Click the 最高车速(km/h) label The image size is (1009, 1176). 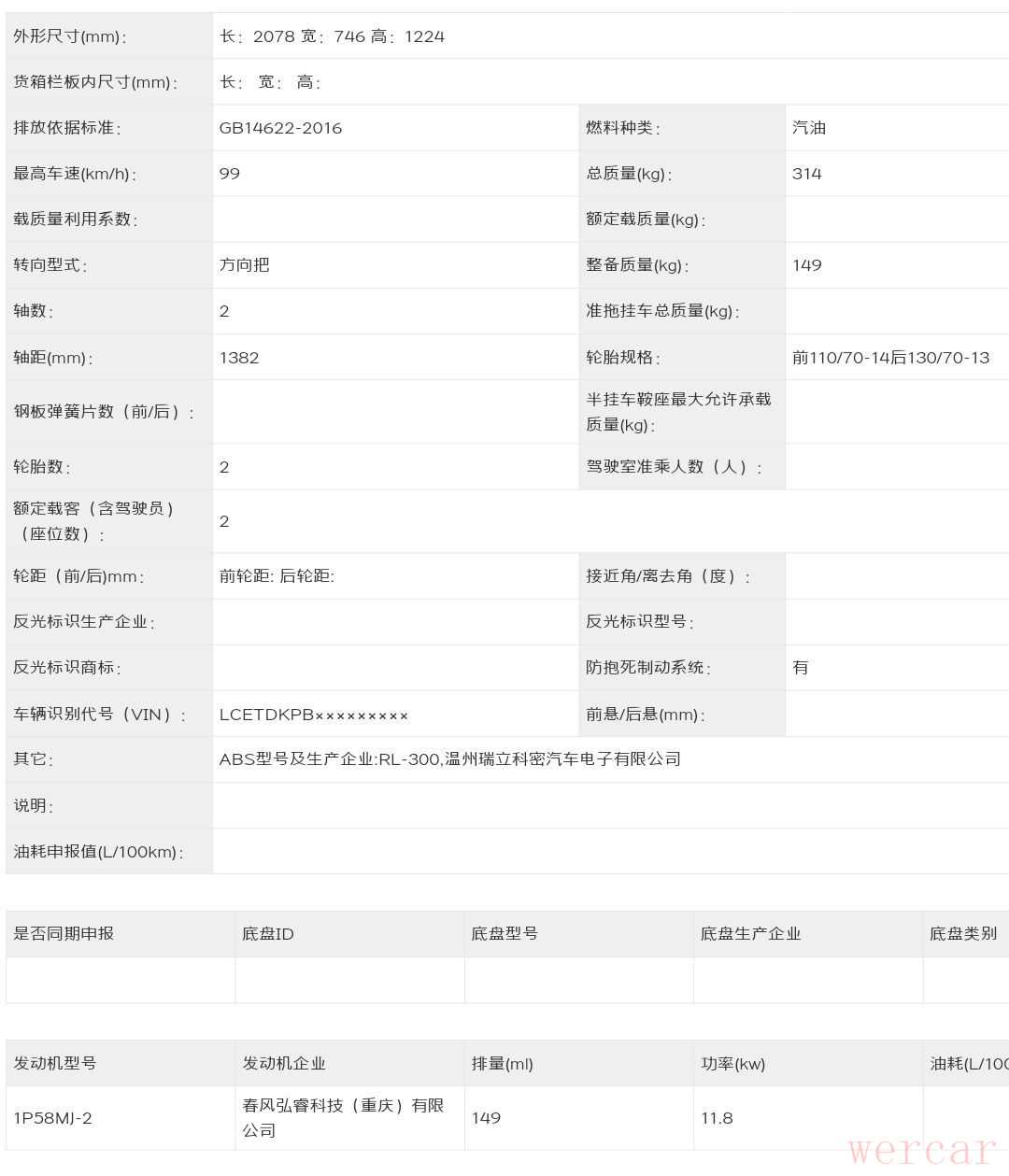click(x=75, y=174)
